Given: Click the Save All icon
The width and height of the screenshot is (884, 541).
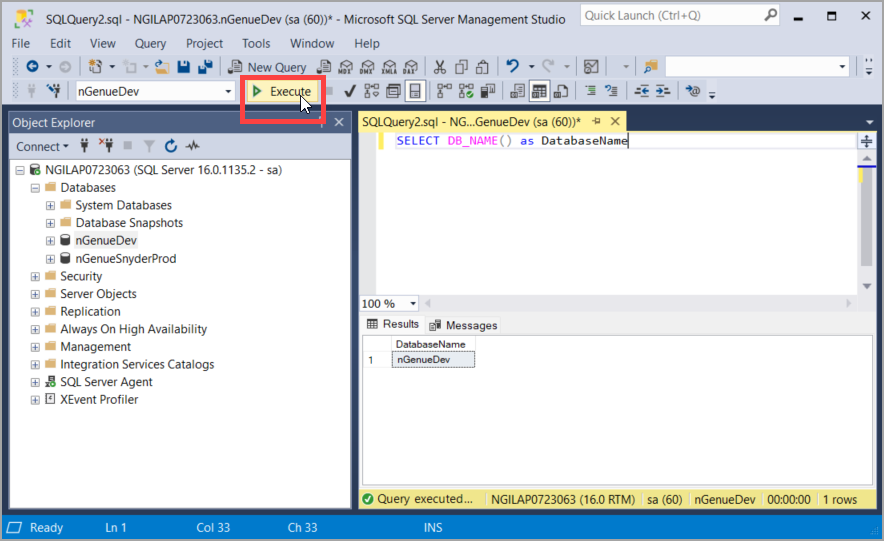Looking at the screenshot, I should 205,67.
